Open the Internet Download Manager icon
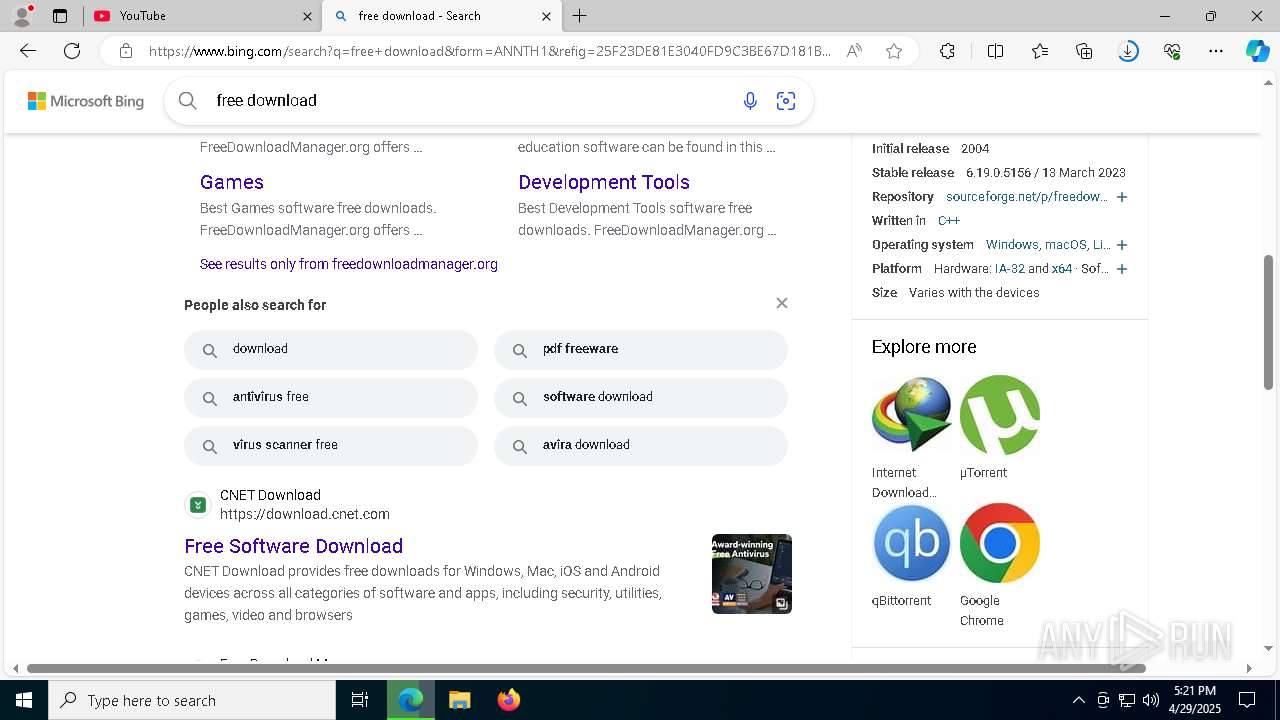 [911, 414]
